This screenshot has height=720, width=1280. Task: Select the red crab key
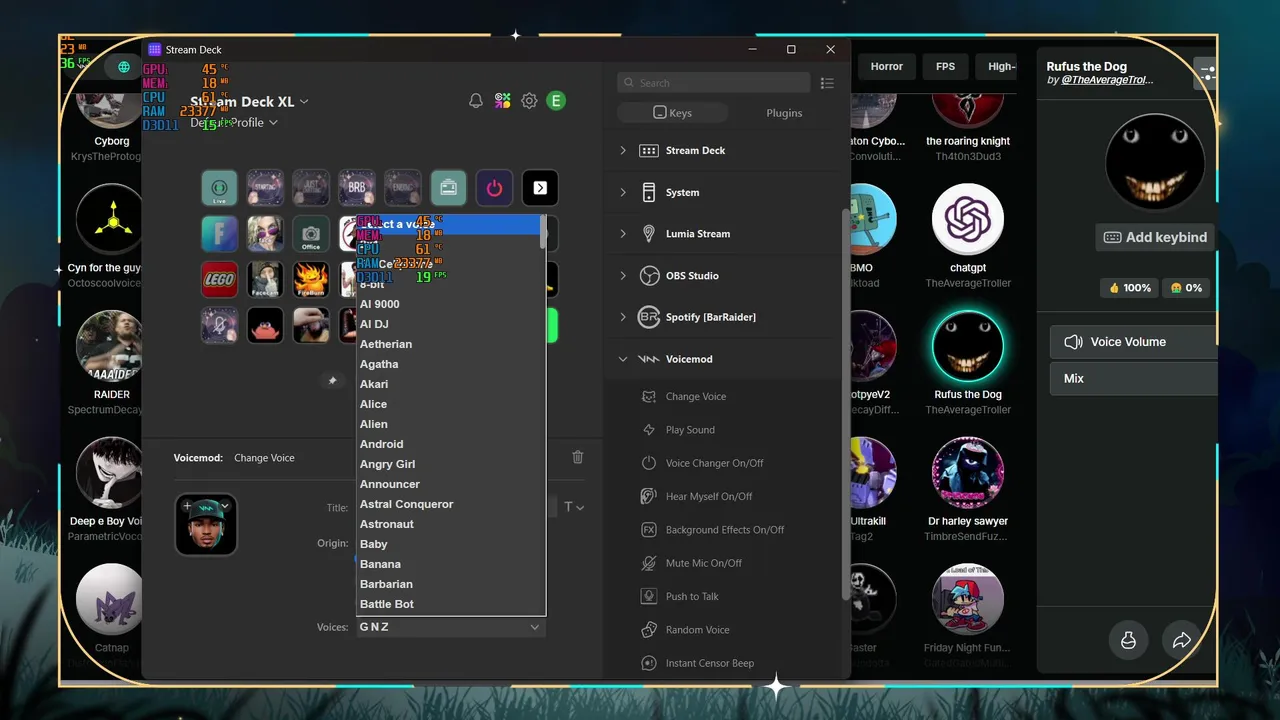click(265, 325)
